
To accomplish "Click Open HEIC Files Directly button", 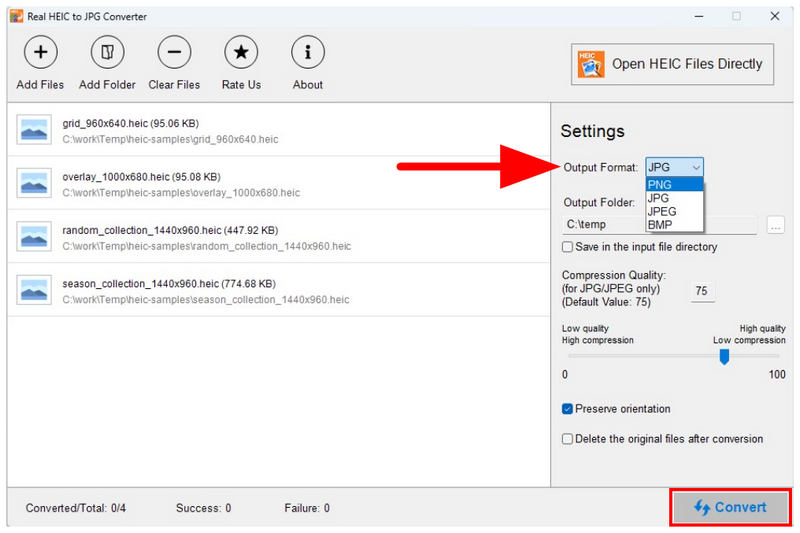I will [x=672, y=64].
